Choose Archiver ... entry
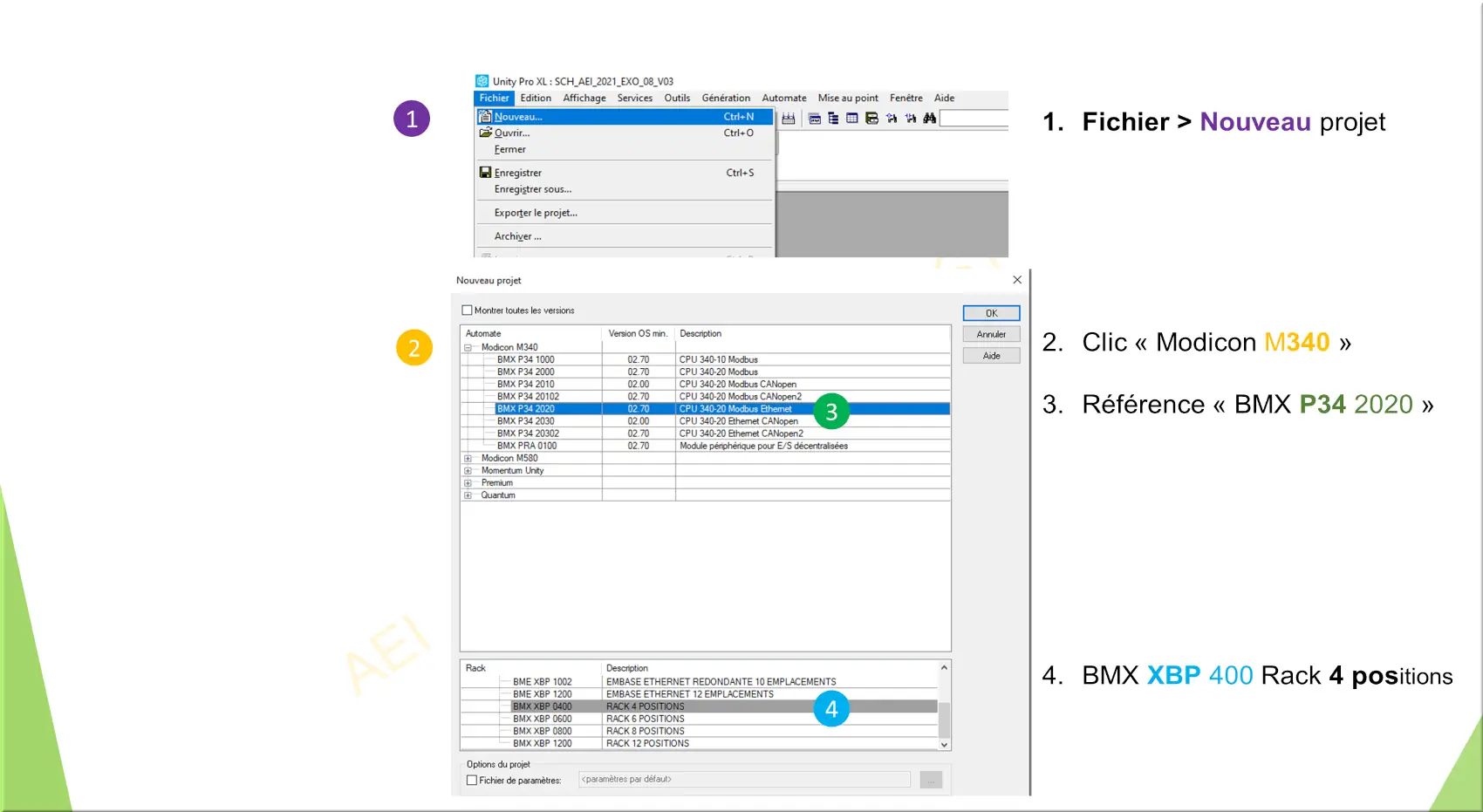Viewport: 1483px width, 812px height. (625, 236)
